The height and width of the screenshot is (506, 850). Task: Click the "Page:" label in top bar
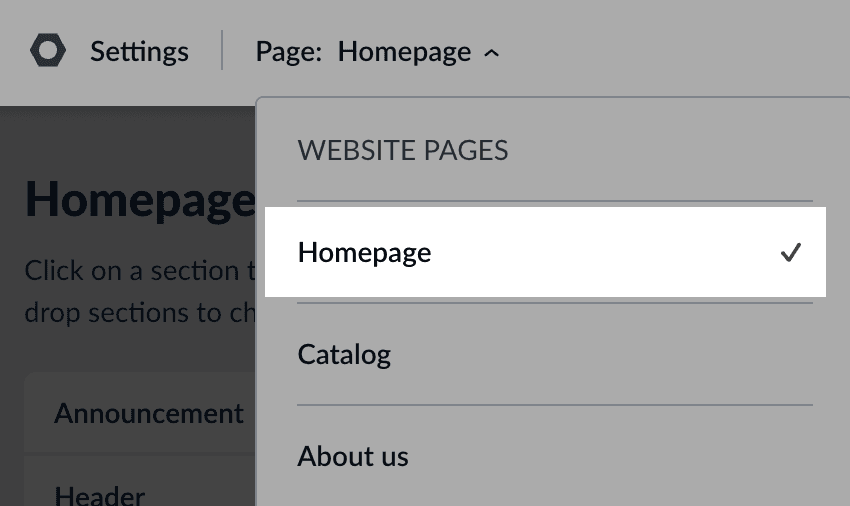tap(289, 51)
